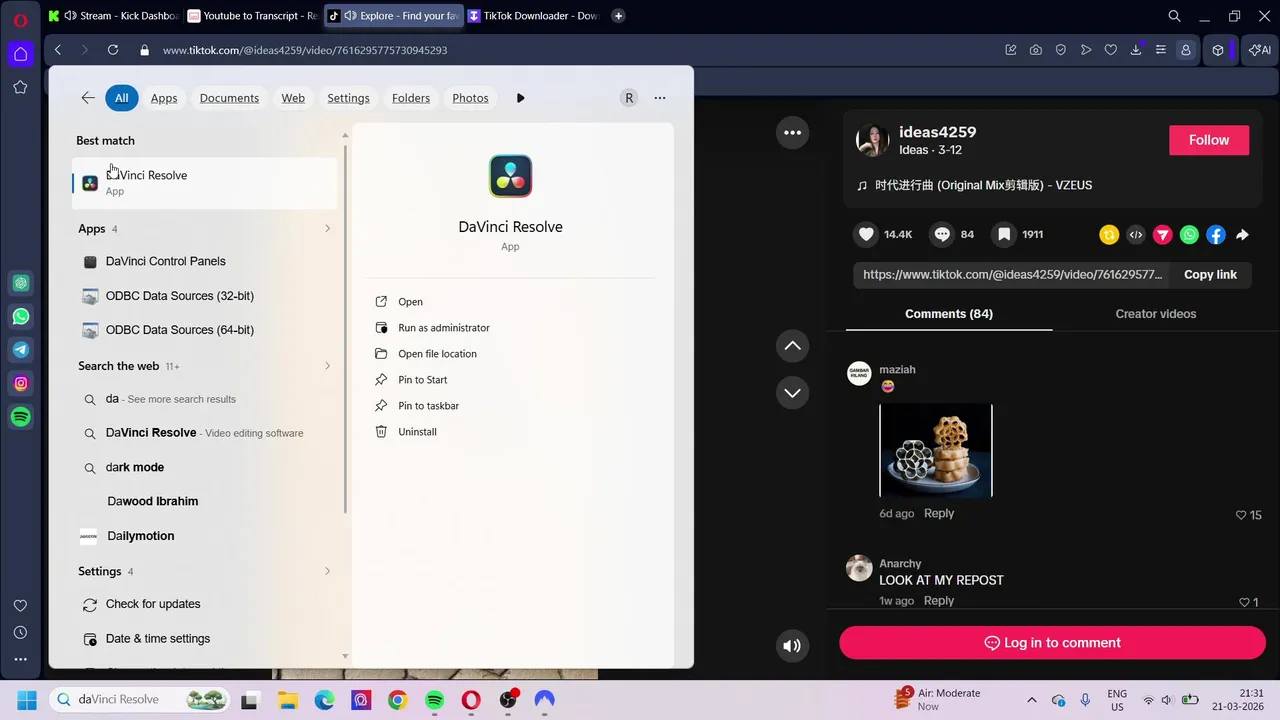The height and width of the screenshot is (720, 1280).
Task: Click Log in to comment button
Action: [1052, 643]
